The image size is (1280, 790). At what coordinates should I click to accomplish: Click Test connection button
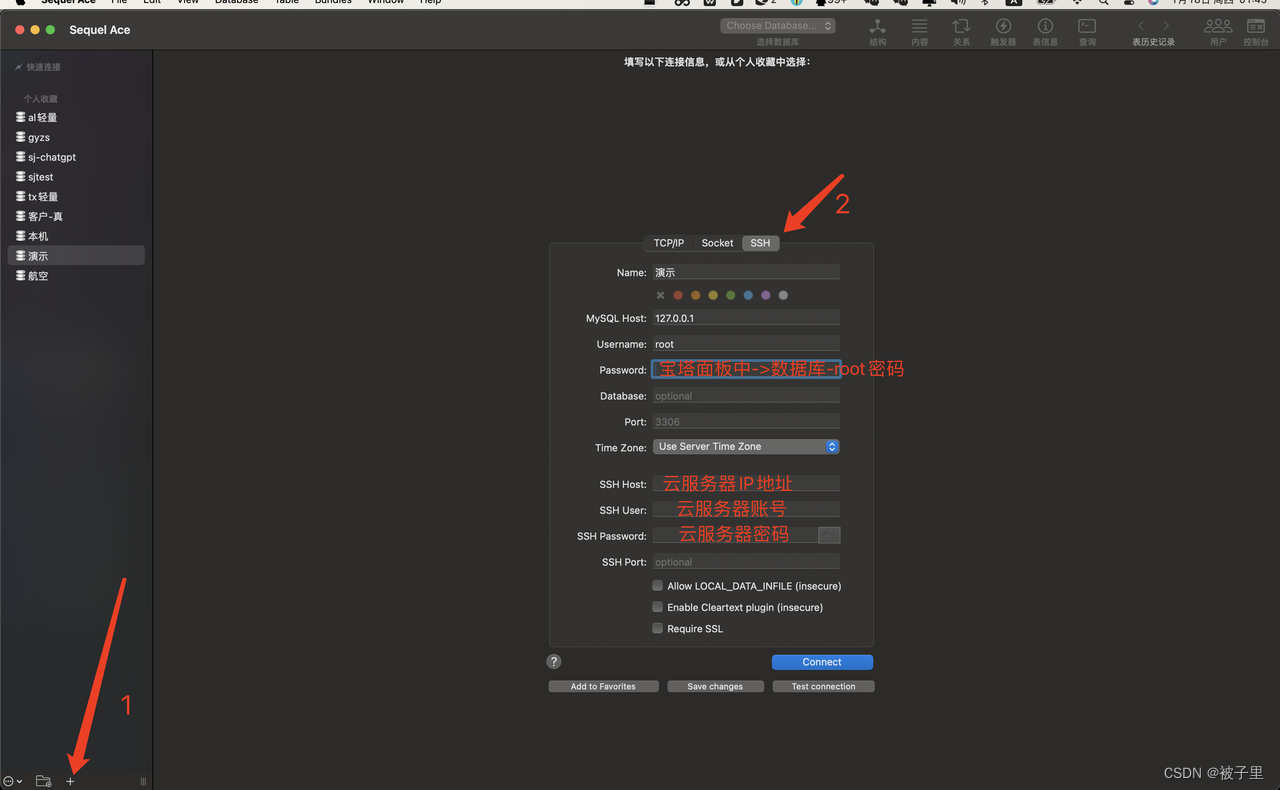823,686
